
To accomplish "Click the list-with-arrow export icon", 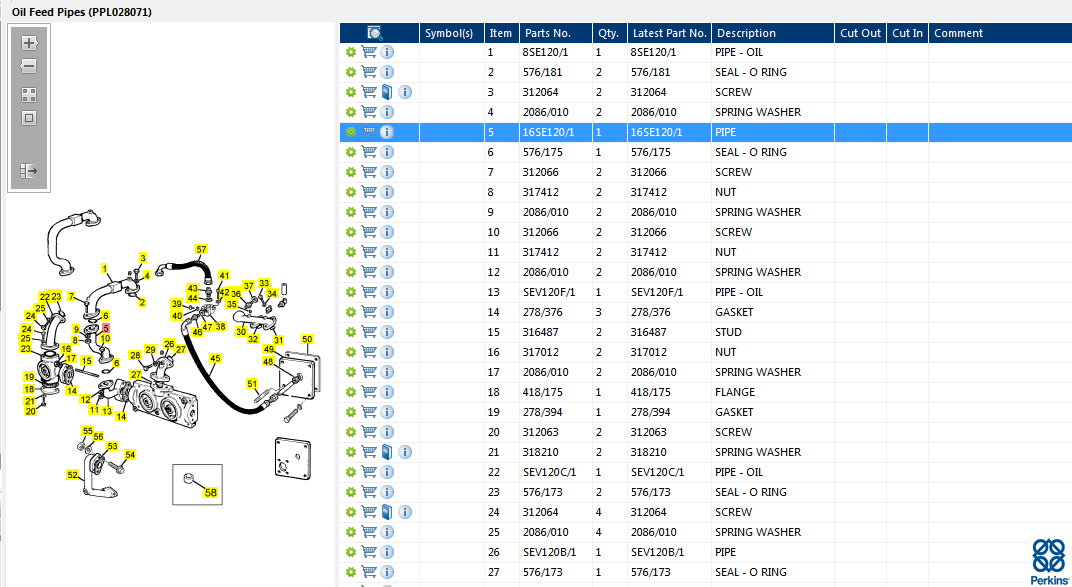I will point(29,171).
